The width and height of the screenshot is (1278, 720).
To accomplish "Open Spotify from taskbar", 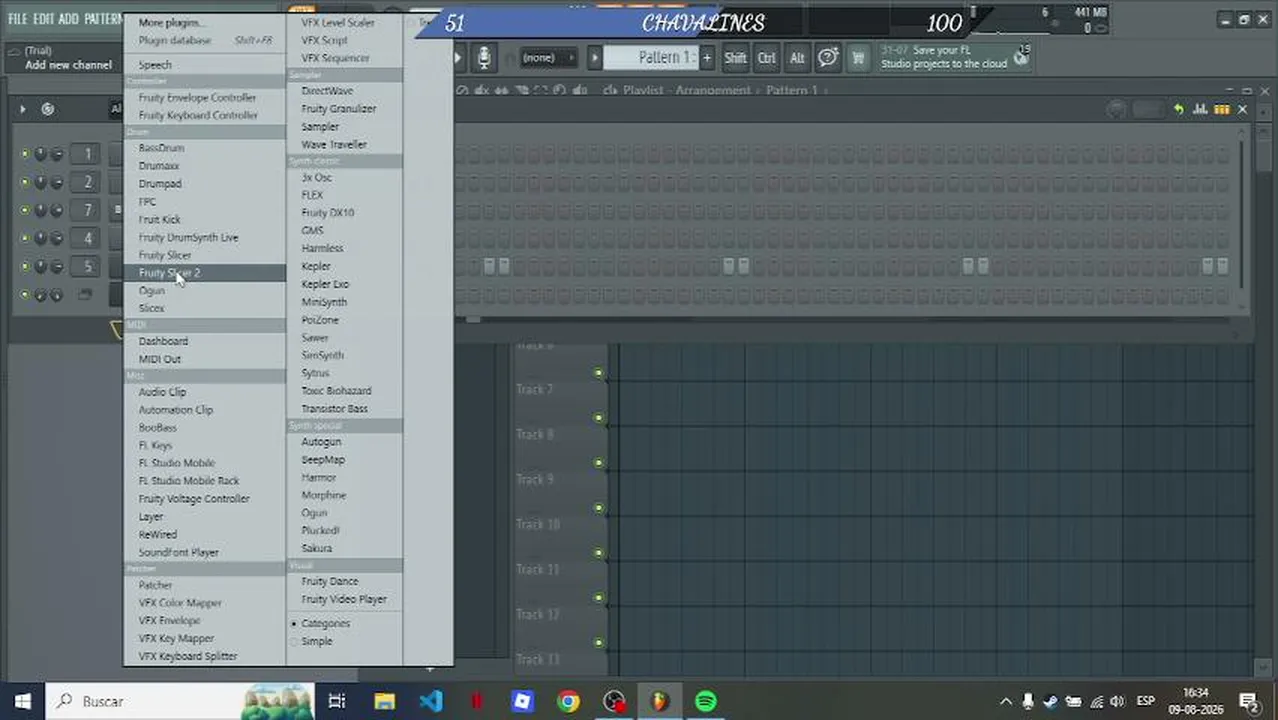I will tap(706, 701).
